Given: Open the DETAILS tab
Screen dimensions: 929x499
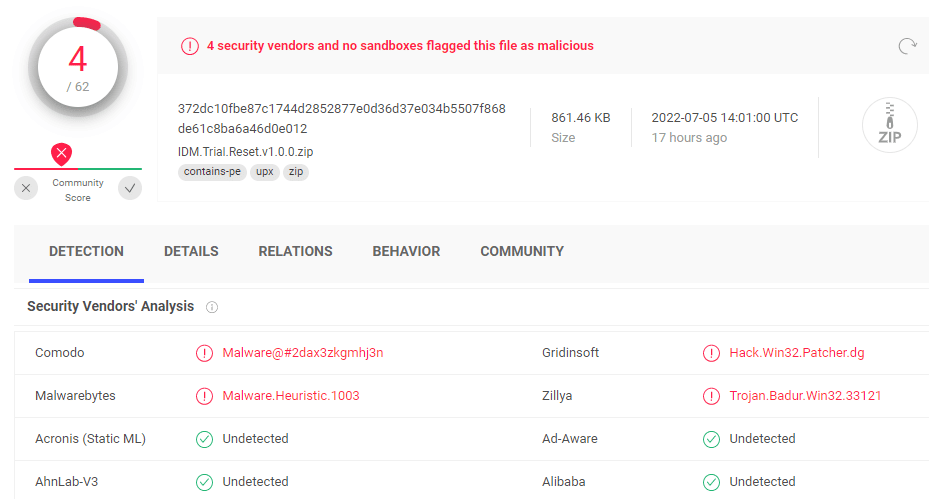Looking at the screenshot, I should pyautogui.click(x=191, y=251).
